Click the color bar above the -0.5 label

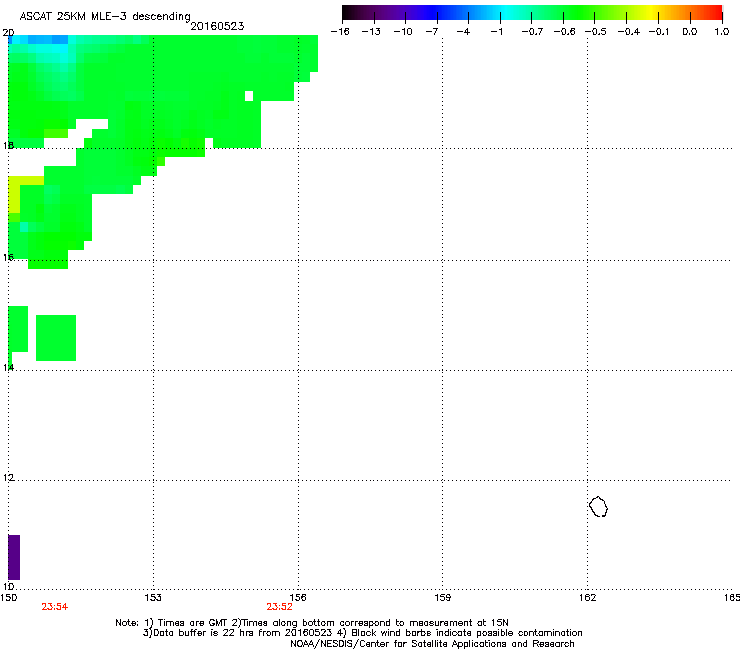(594, 13)
